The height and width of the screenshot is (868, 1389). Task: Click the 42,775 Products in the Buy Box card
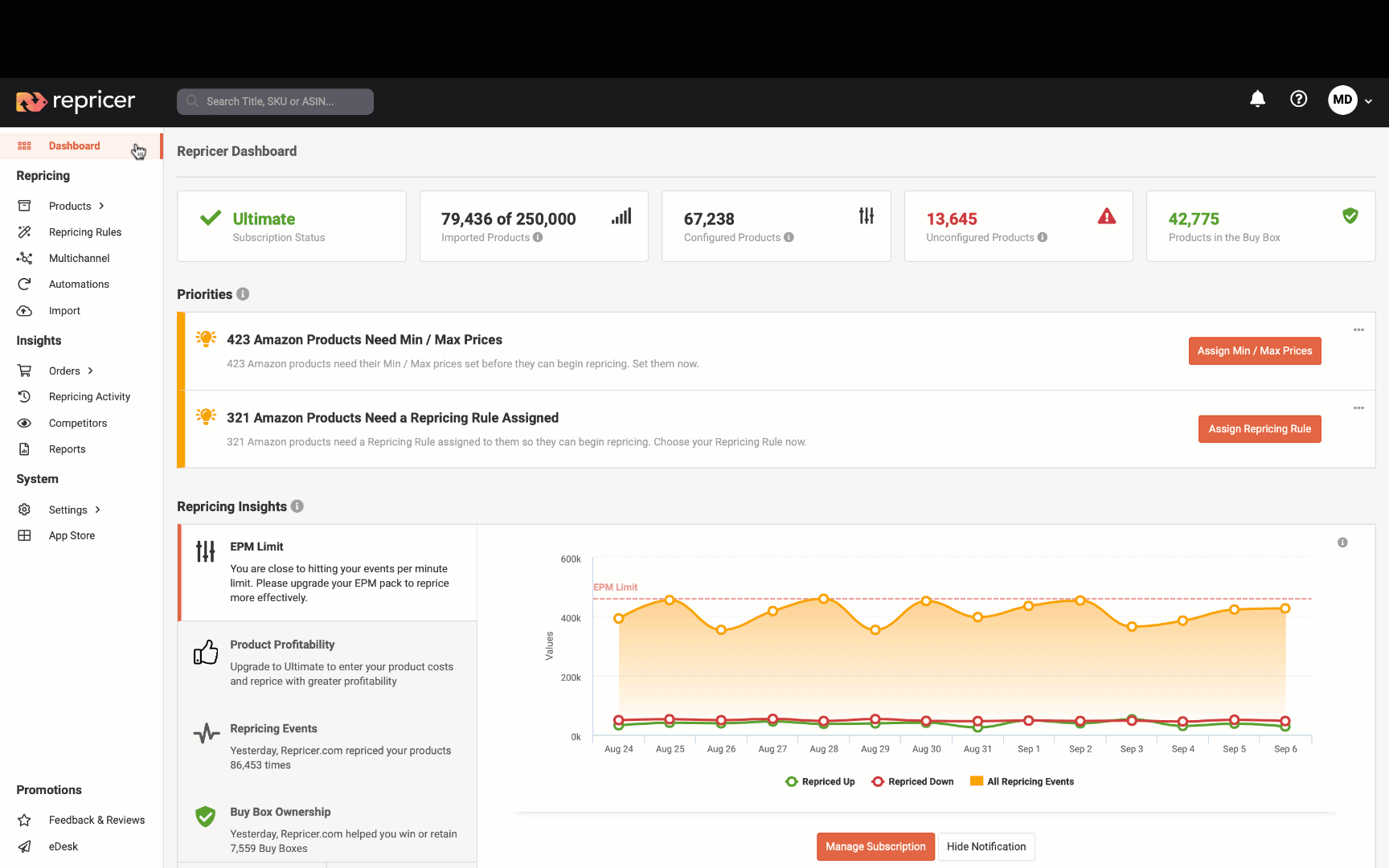point(1261,226)
